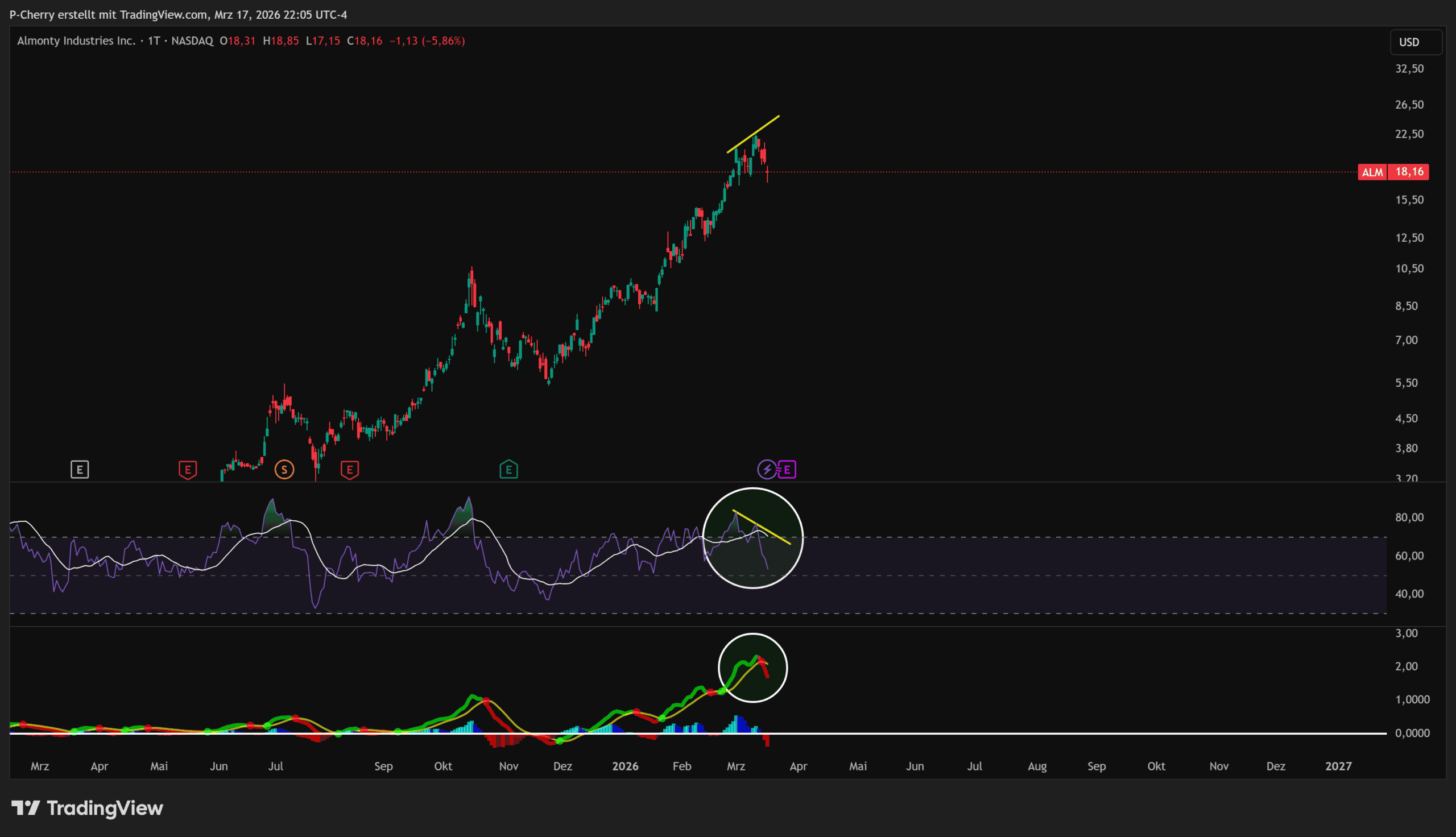Click the ALM ticker price label
The width and height of the screenshot is (1456, 837).
click(x=1372, y=172)
